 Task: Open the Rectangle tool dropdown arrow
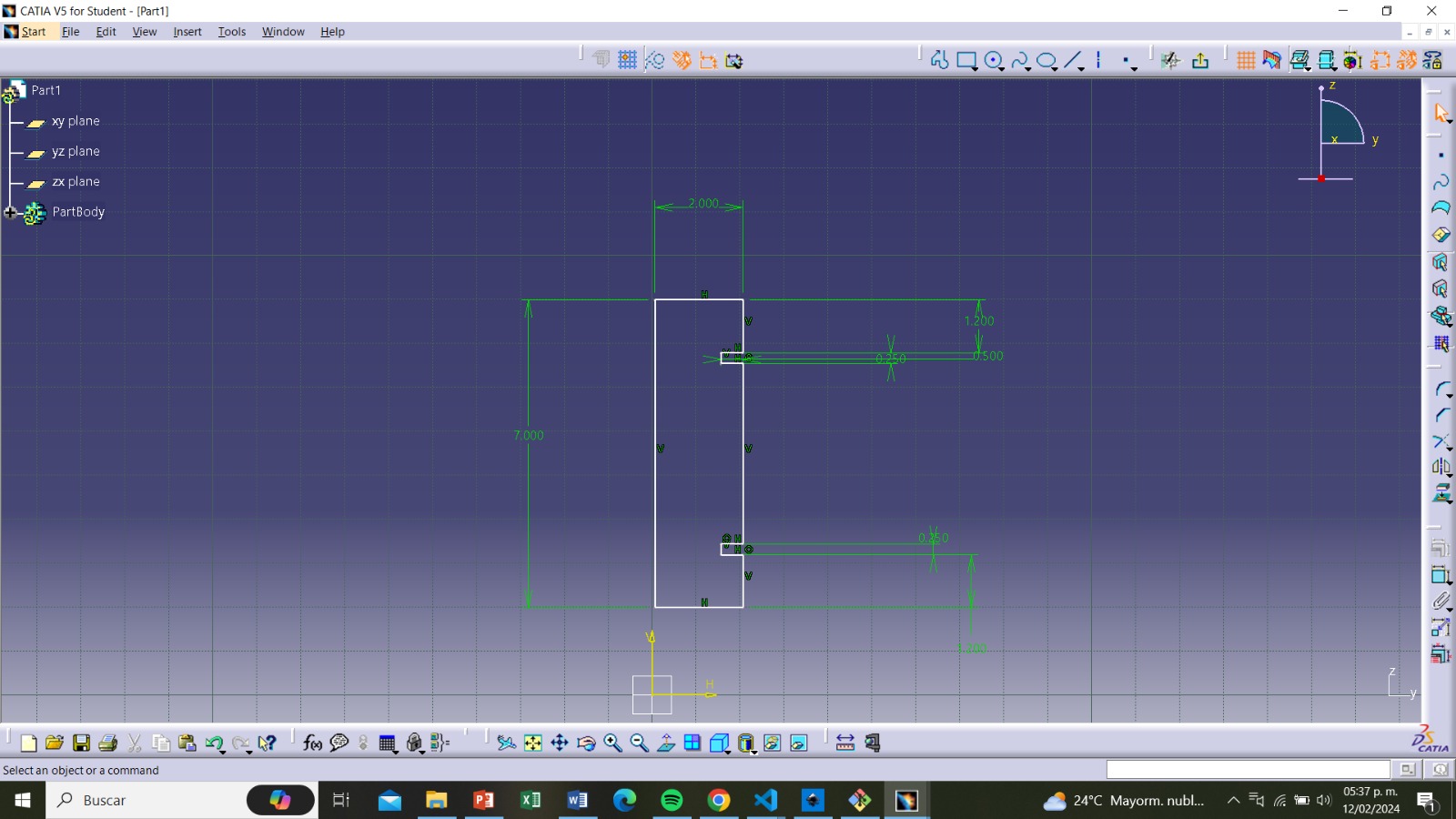(x=975, y=68)
